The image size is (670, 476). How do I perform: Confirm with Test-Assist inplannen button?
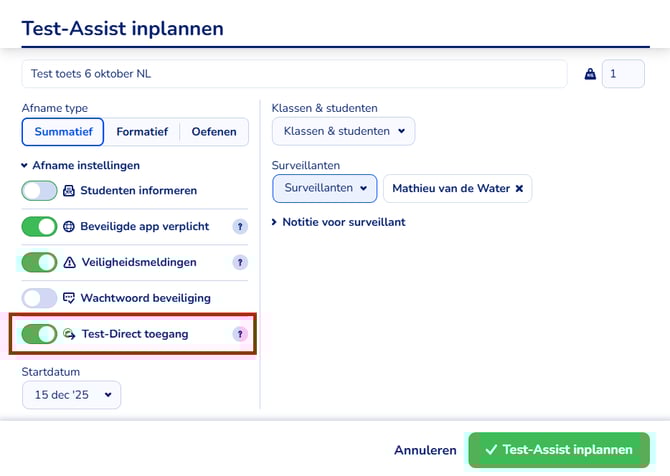pos(558,450)
